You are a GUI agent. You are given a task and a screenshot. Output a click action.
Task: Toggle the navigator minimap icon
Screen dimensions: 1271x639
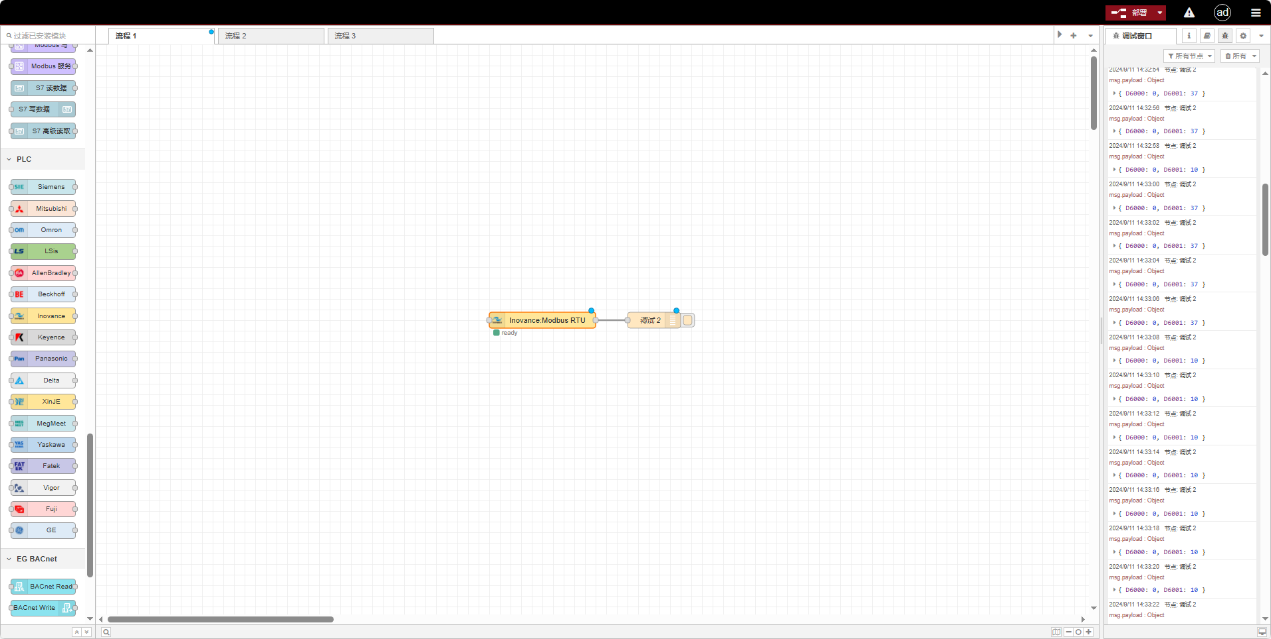[1056, 632]
